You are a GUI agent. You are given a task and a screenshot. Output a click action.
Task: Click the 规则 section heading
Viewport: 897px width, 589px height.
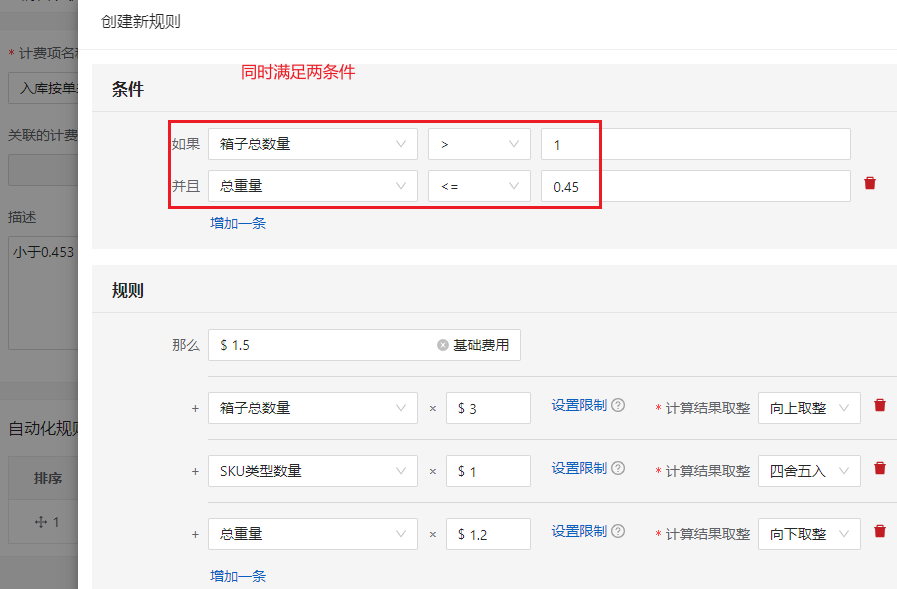[128, 290]
